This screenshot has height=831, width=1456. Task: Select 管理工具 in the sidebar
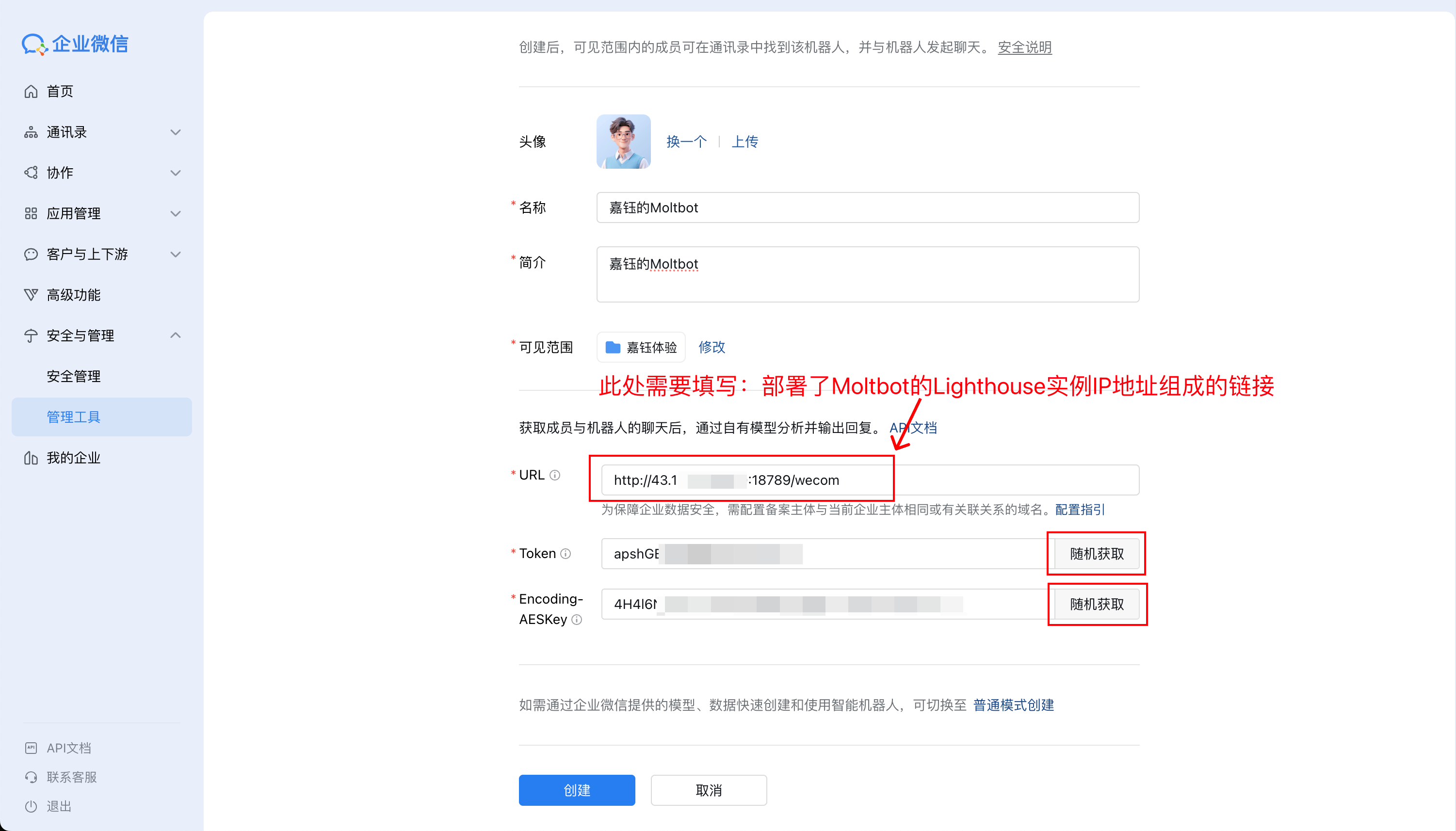click(x=74, y=416)
